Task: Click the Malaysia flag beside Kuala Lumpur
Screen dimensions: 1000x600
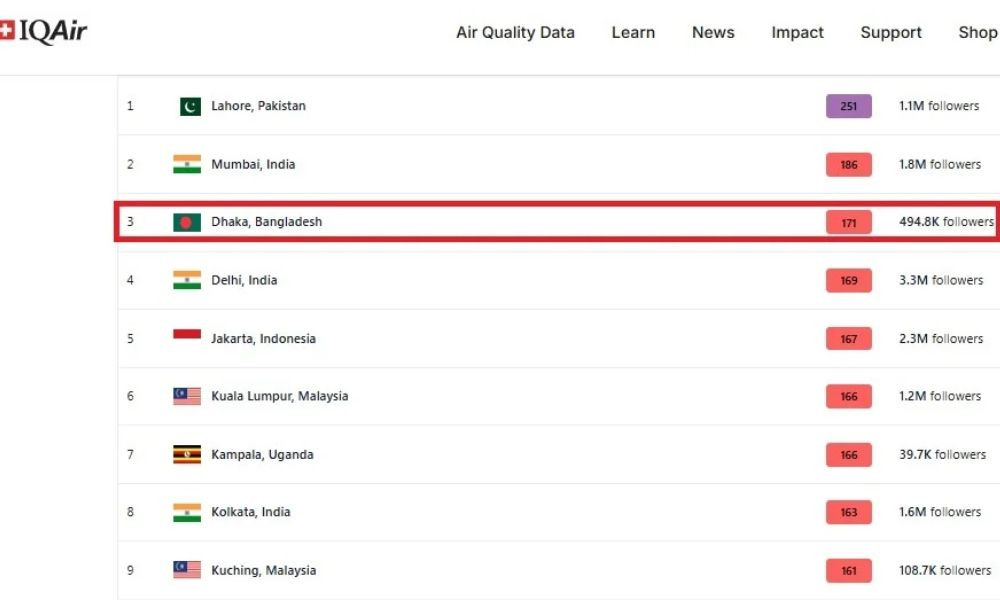Action: 187,396
